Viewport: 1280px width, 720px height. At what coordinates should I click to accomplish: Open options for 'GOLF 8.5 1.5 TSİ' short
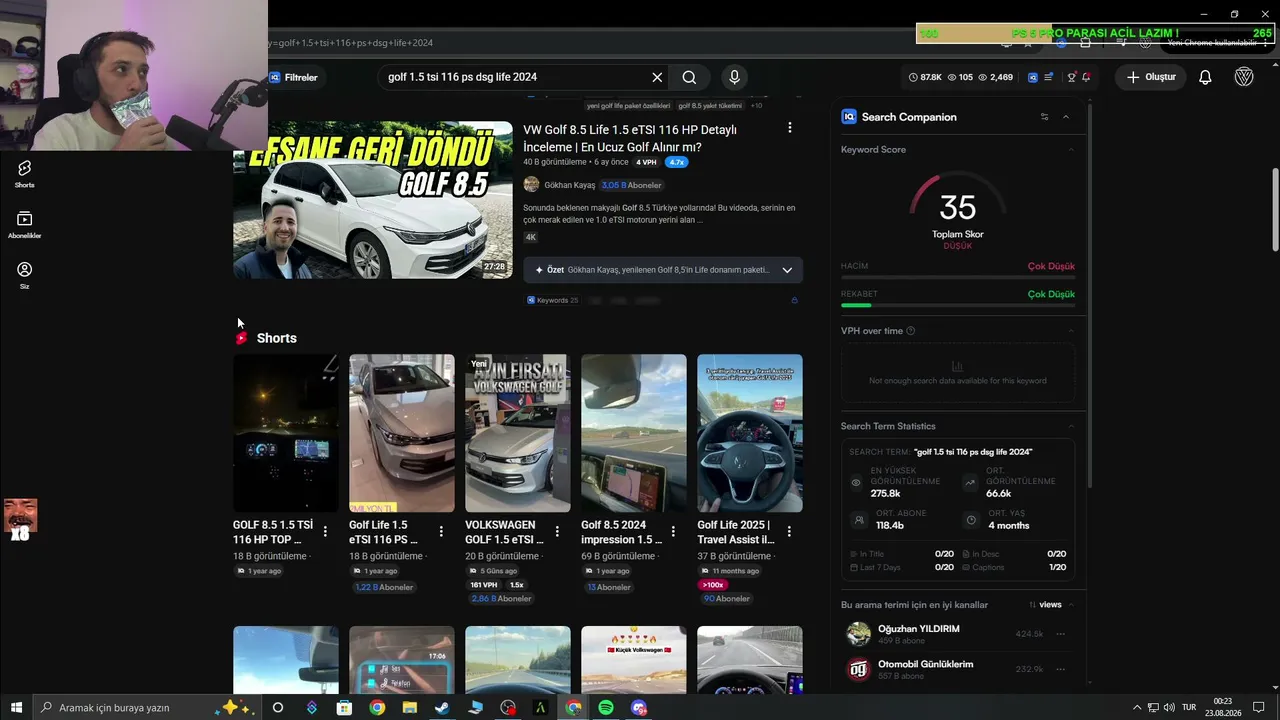pos(325,532)
